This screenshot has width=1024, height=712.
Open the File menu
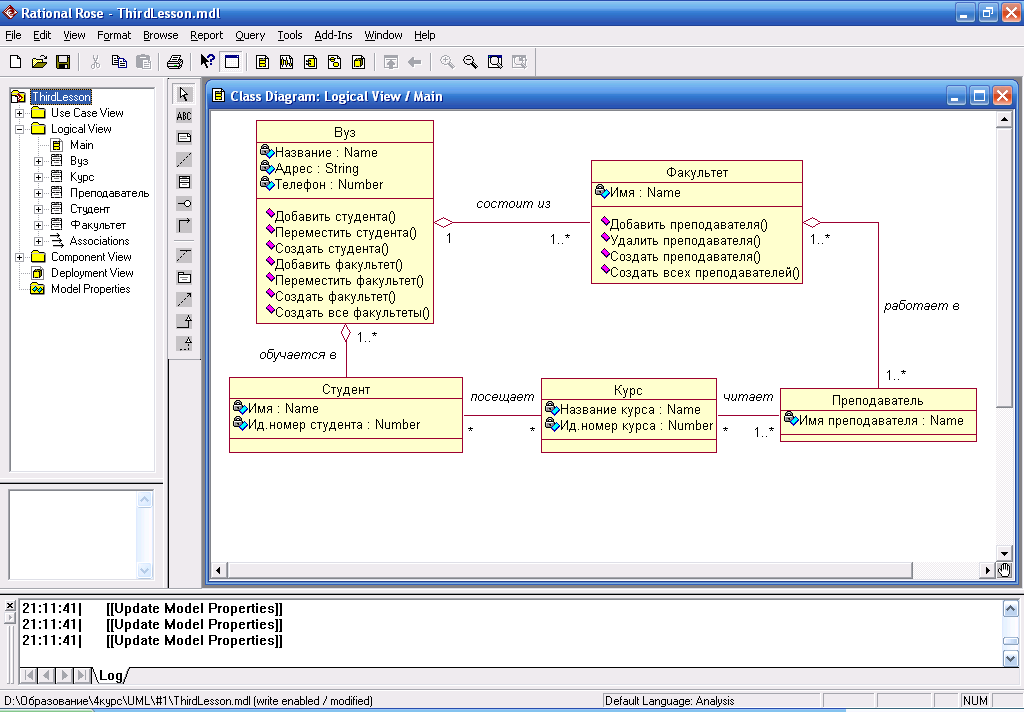click(x=13, y=35)
